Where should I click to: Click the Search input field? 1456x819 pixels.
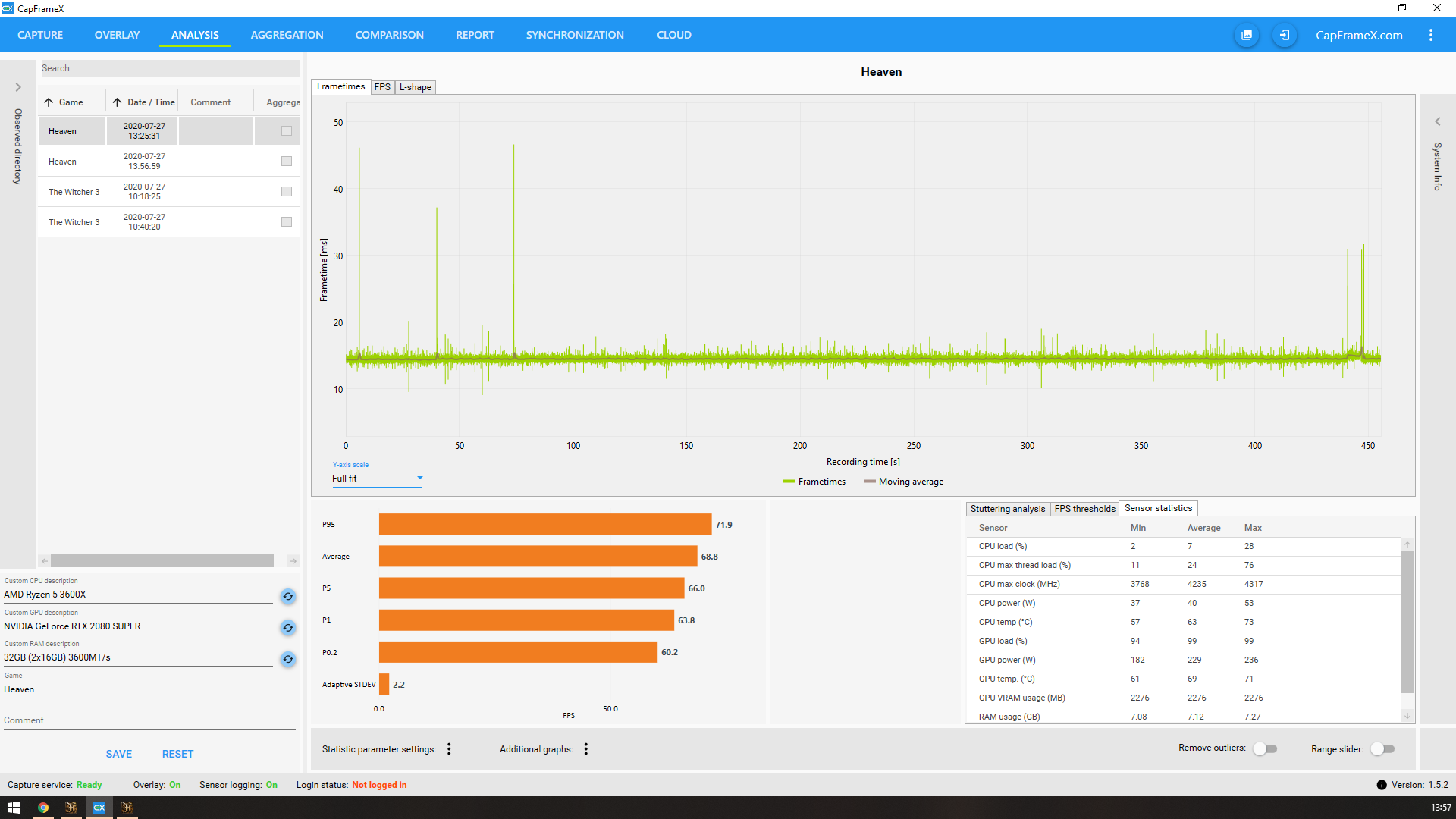168,68
